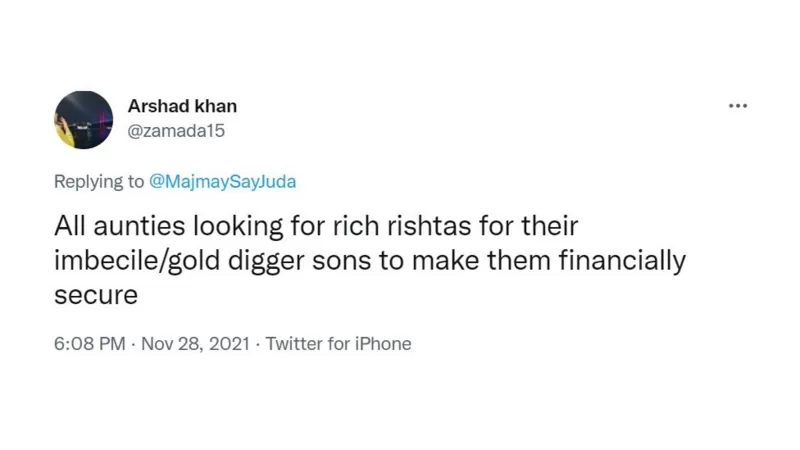Select the 'imbecile/gold' phrase in the tweet

[x=137, y=261]
